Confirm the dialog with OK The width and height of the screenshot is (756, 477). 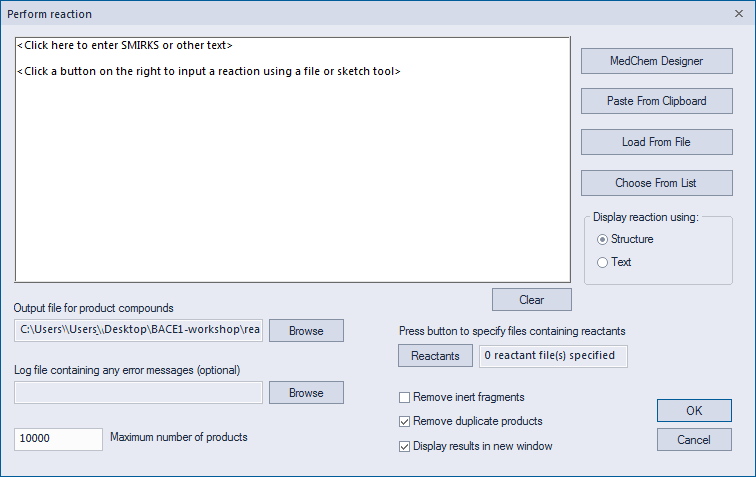tap(694, 410)
